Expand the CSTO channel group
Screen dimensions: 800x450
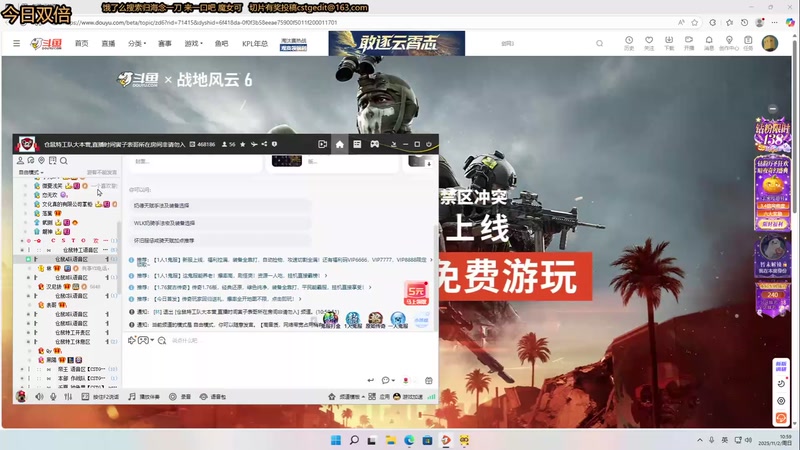click(x=22, y=240)
